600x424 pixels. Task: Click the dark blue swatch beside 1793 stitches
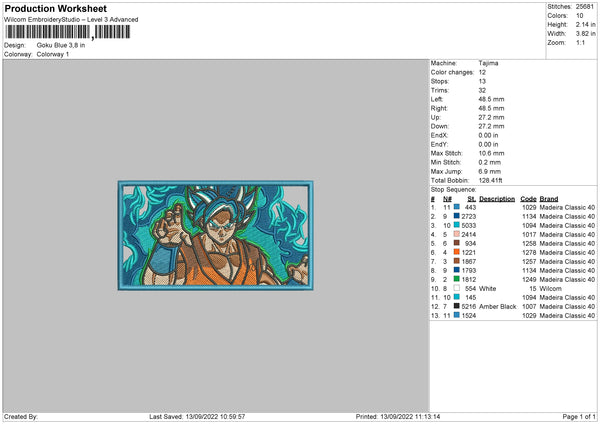point(457,270)
